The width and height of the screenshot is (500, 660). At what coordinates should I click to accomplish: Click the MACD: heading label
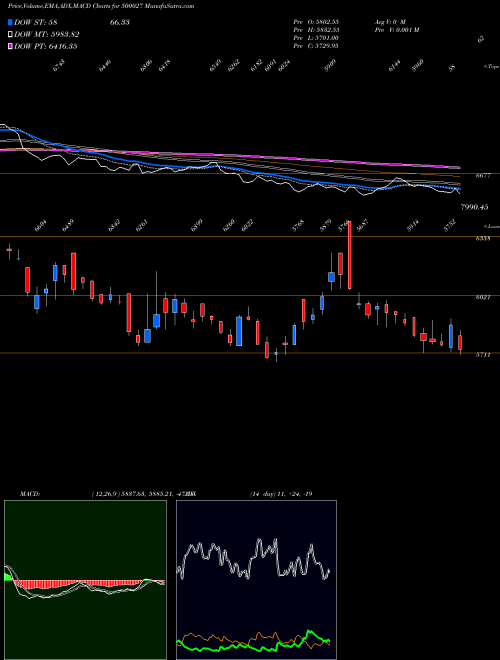[30, 494]
